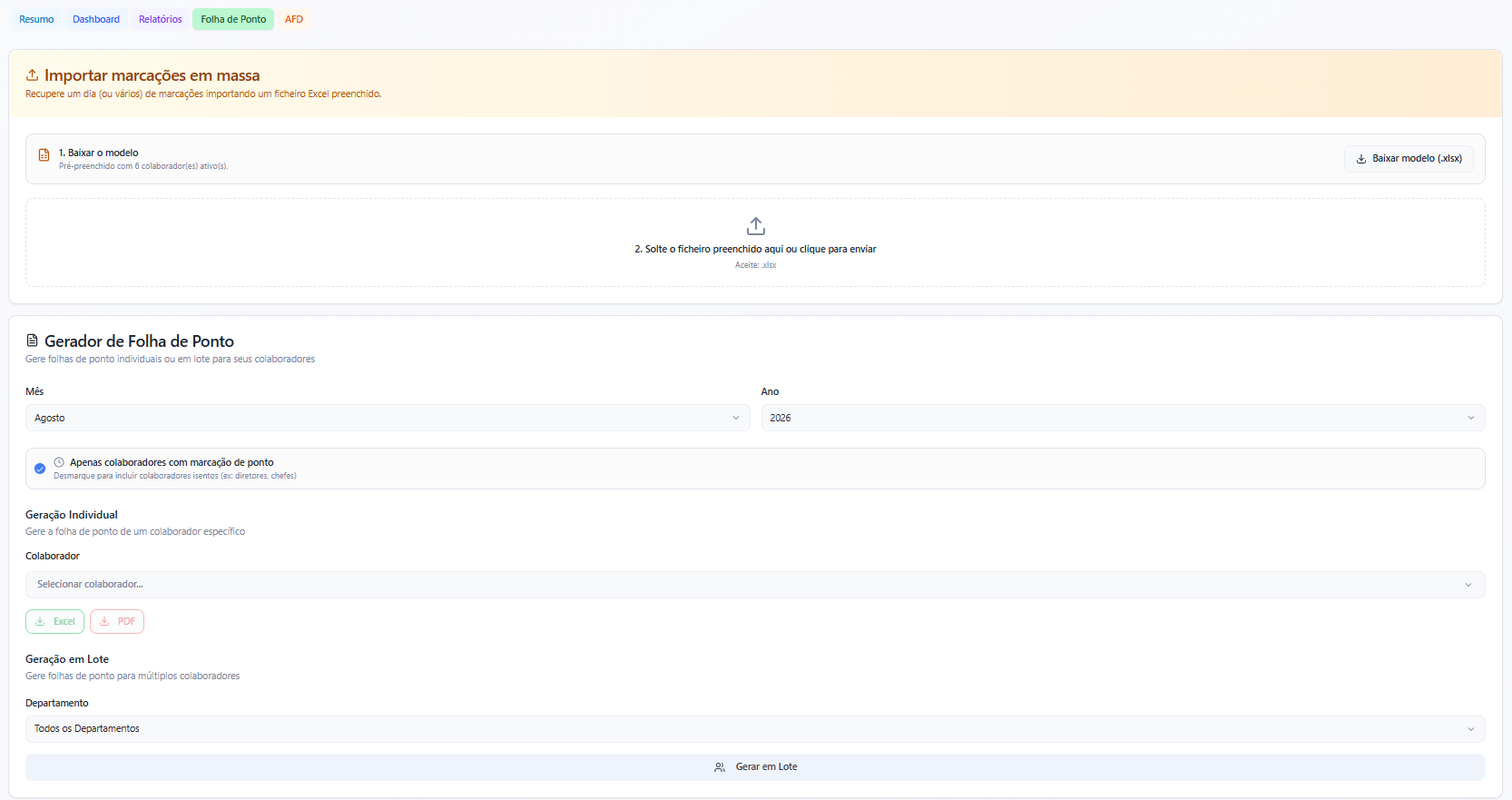The image size is (1512, 800).
Task: Click the Baixar modelo (.xlsx) button
Action: [1409, 159]
